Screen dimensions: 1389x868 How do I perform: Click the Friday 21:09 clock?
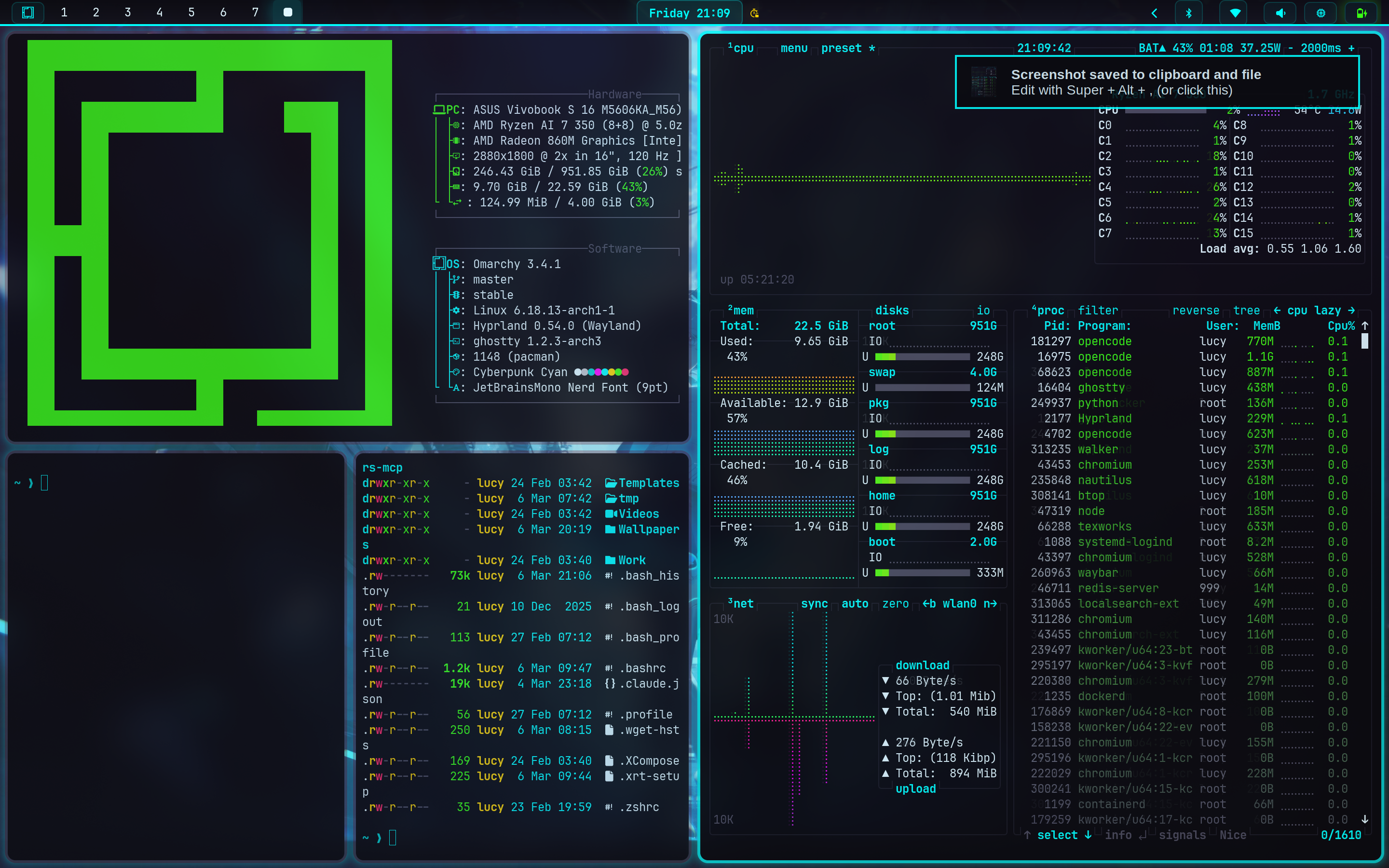[x=689, y=13]
